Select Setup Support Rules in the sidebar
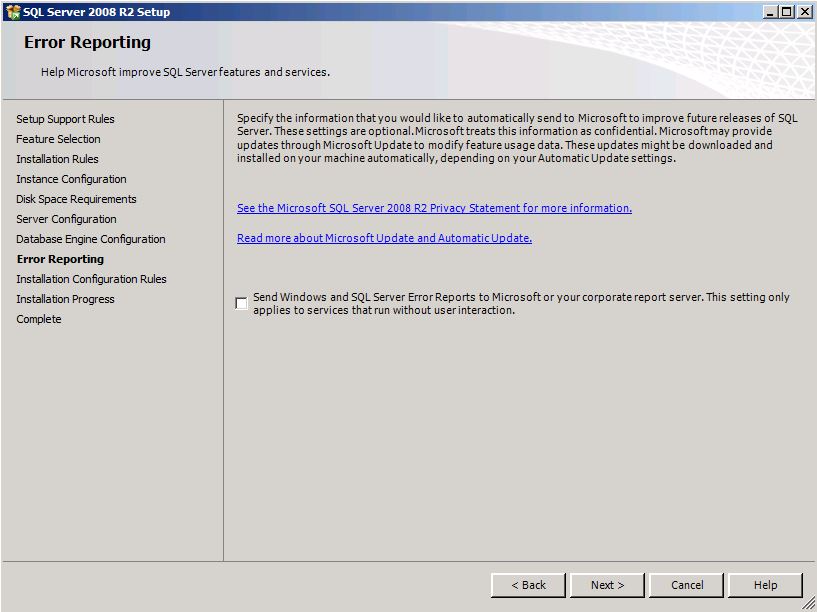 tap(64, 118)
